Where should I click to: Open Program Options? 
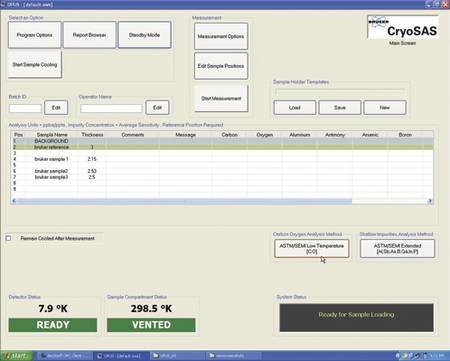point(35,35)
